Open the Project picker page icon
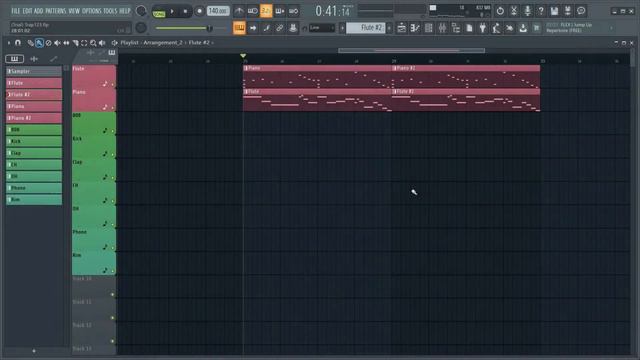The height and width of the screenshot is (360, 640). point(469,28)
